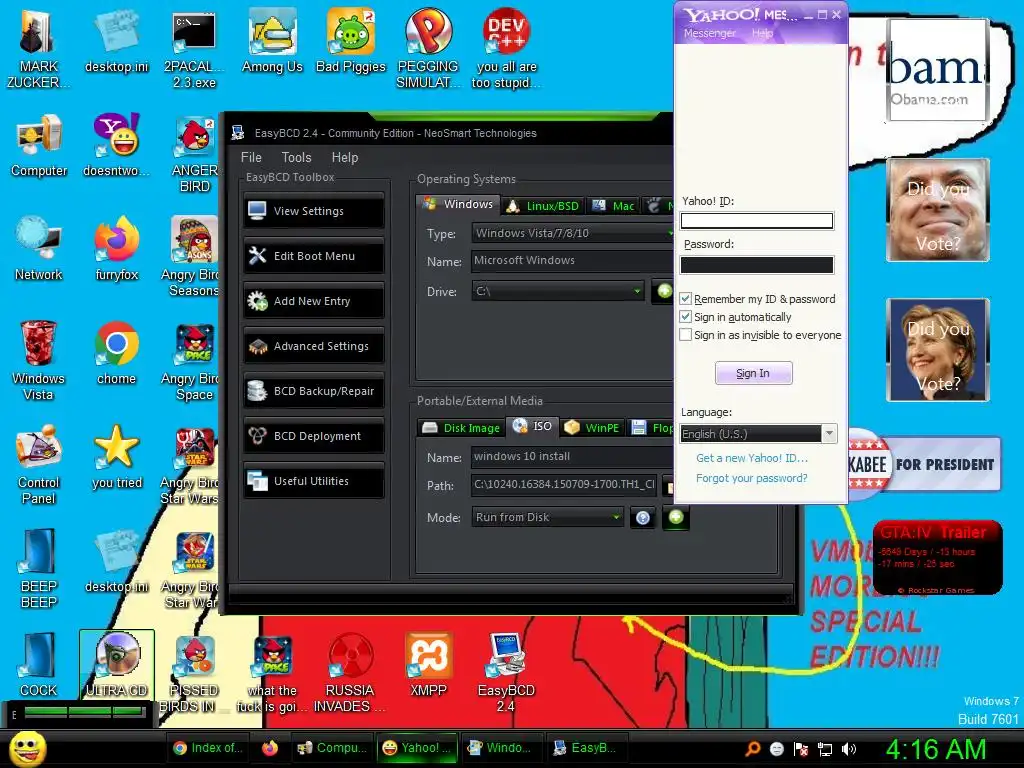Screen dimensions: 1024x768
Task: Switch to Index of... Chrome taskbar button
Action: tap(209, 748)
